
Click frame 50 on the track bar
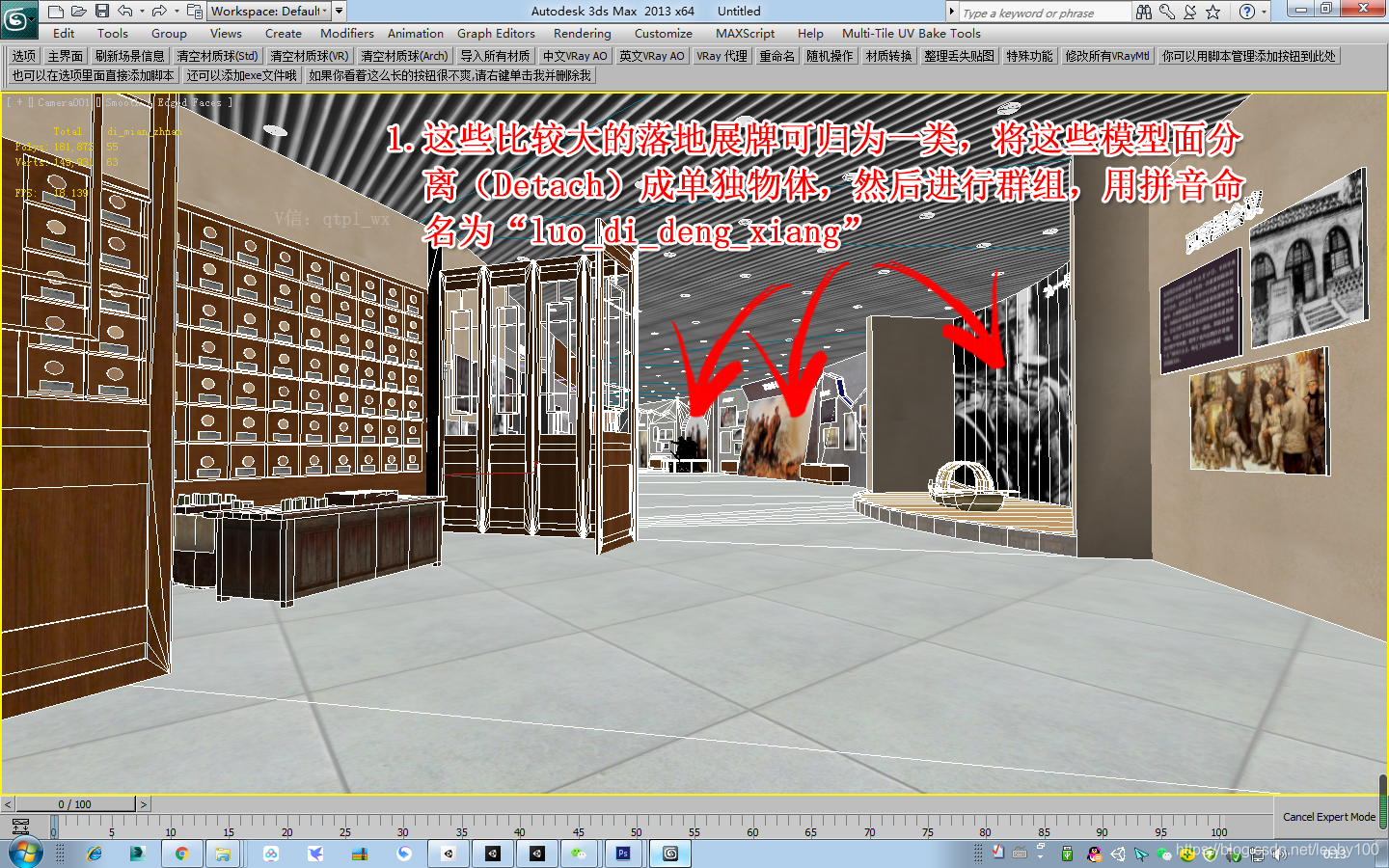636,827
